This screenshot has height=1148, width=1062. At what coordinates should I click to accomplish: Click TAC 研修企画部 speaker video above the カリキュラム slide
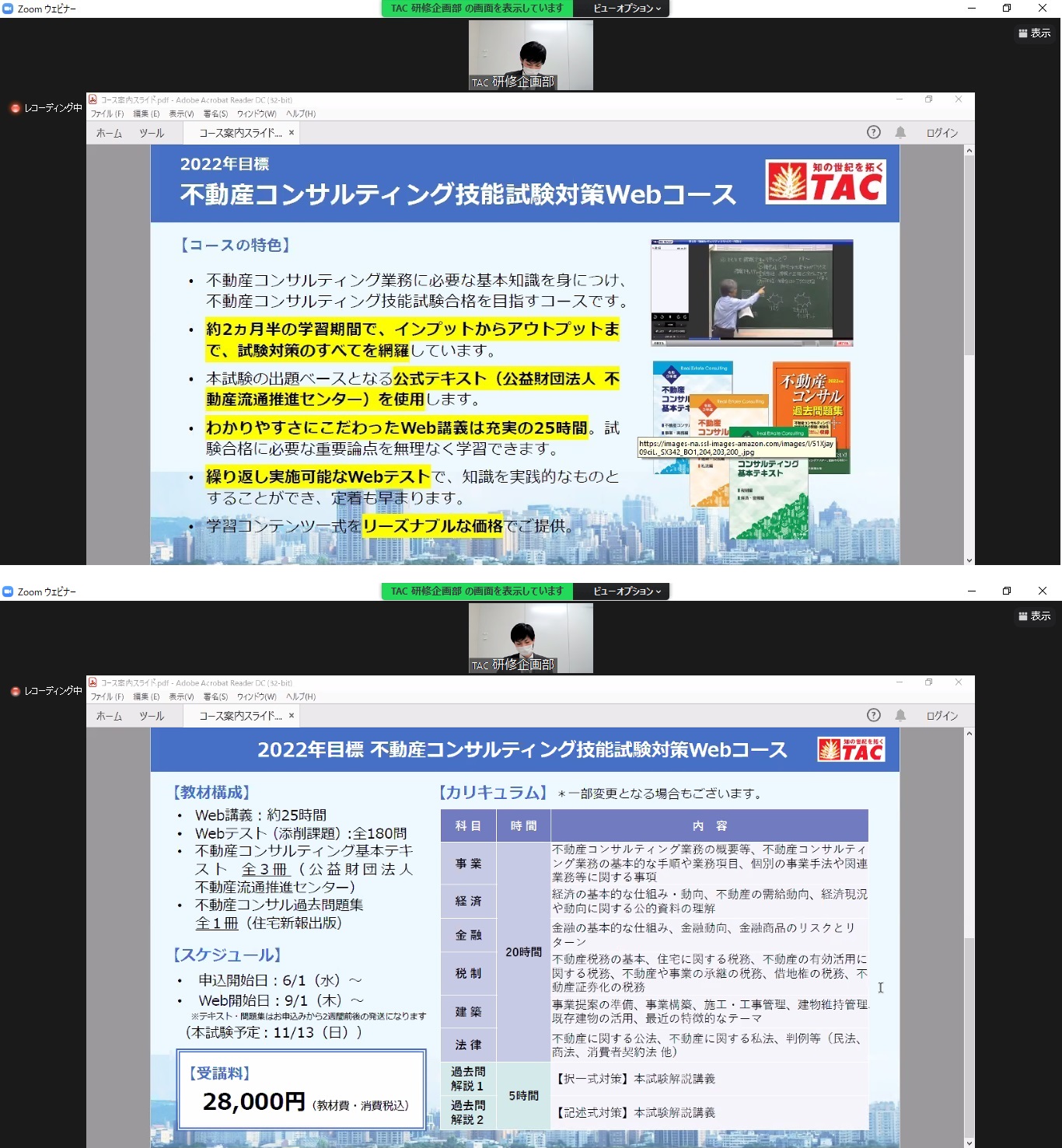(x=531, y=638)
